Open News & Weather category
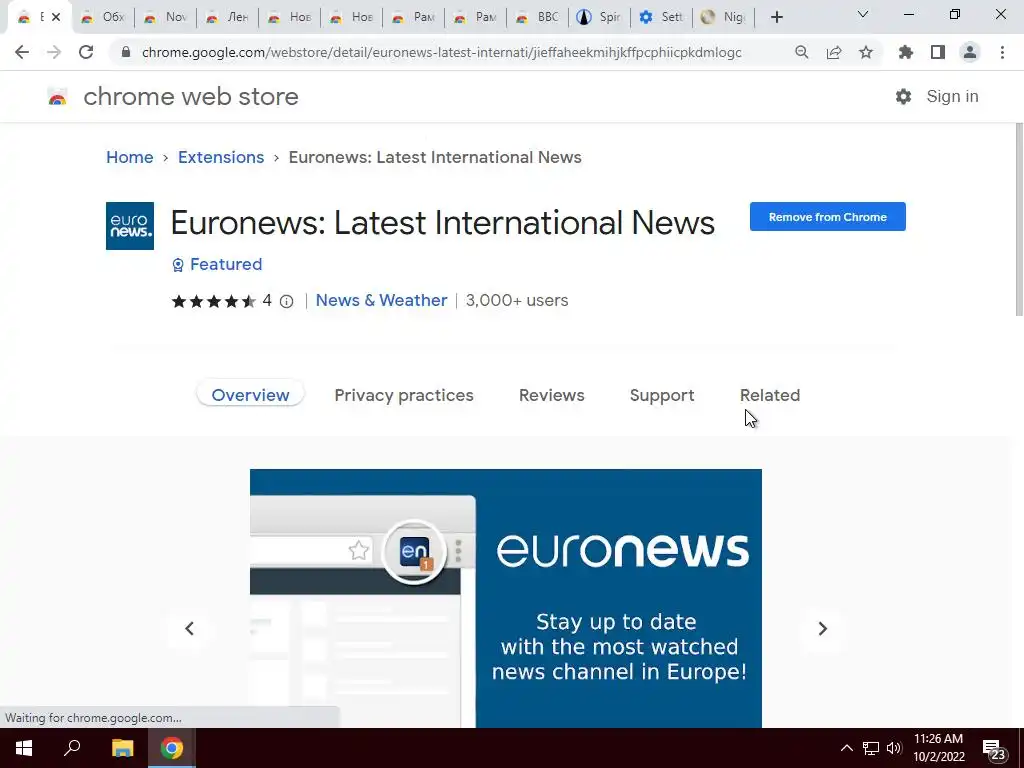This screenshot has height=768, width=1024. click(381, 300)
